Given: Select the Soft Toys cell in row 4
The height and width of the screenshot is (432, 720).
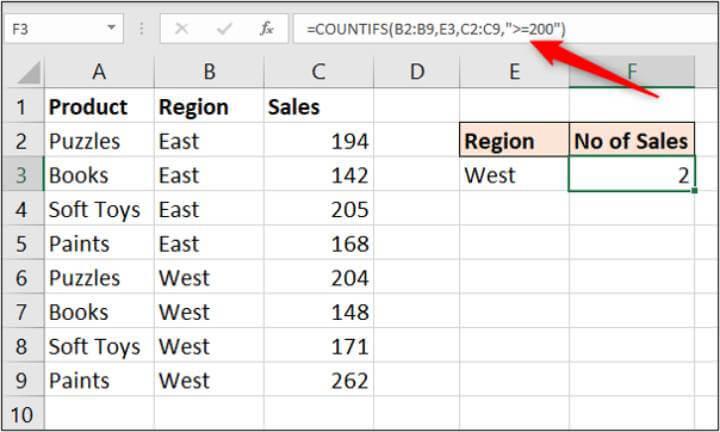Looking at the screenshot, I should 99,210.
